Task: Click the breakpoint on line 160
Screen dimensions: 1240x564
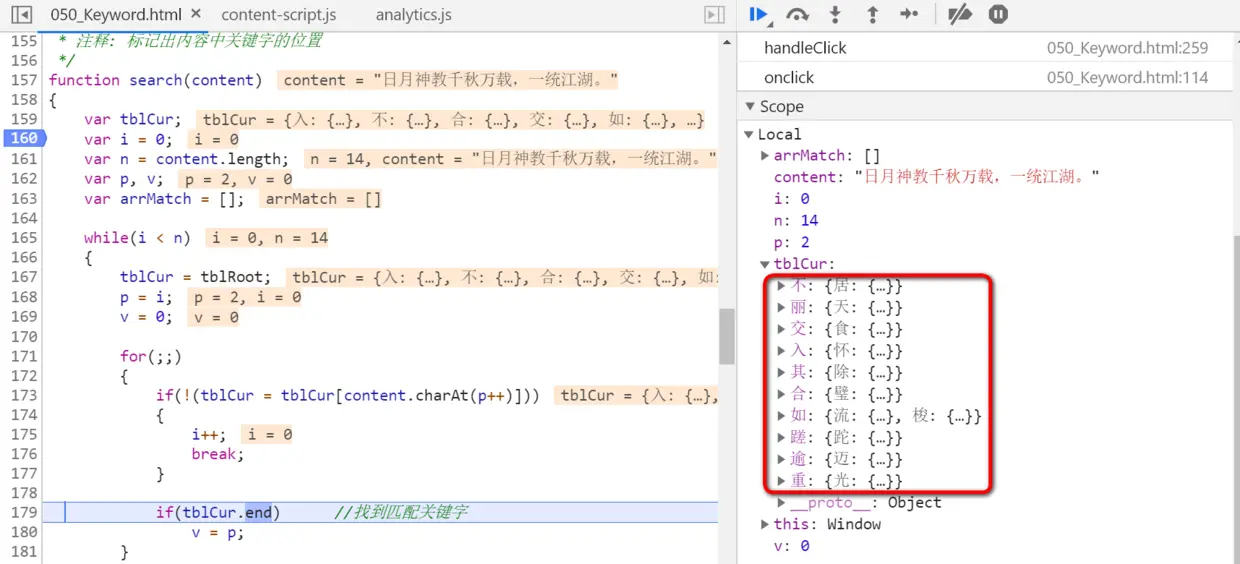Action: [x=23, y=139]
